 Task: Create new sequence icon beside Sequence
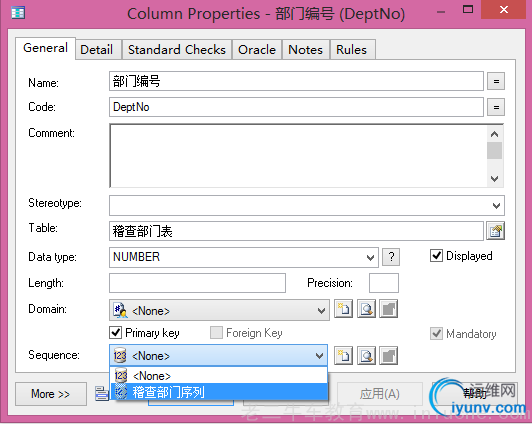tap(343, 356)
